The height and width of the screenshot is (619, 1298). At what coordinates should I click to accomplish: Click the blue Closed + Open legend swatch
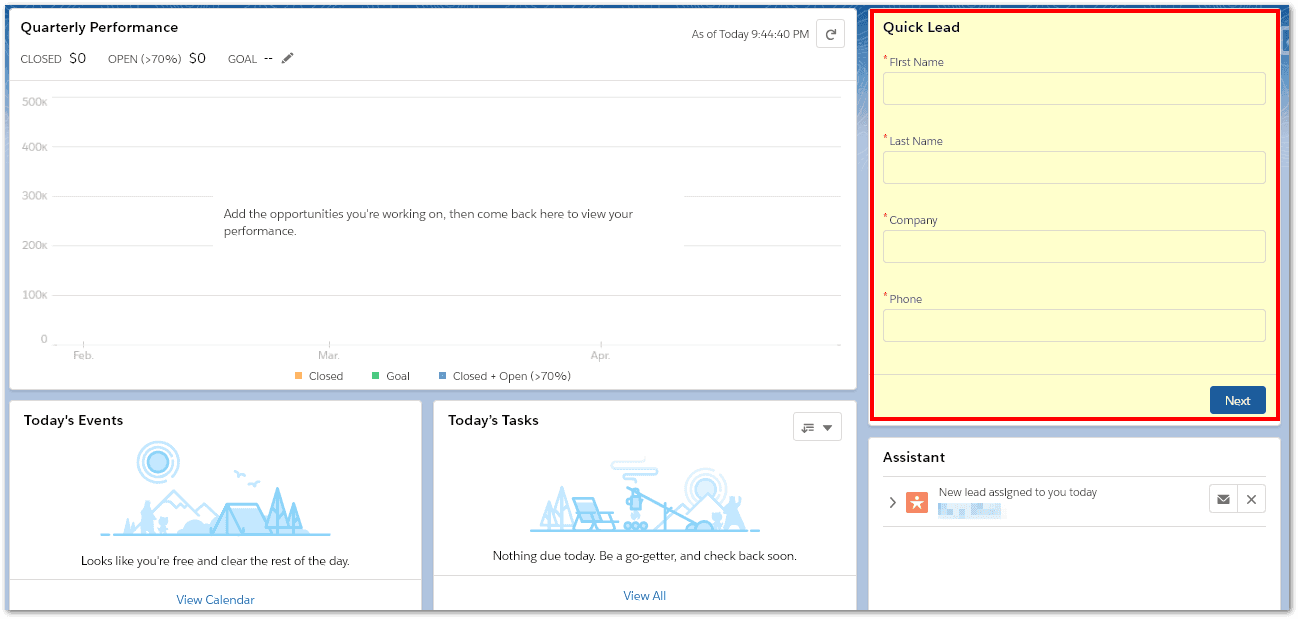tap(442, 376)
